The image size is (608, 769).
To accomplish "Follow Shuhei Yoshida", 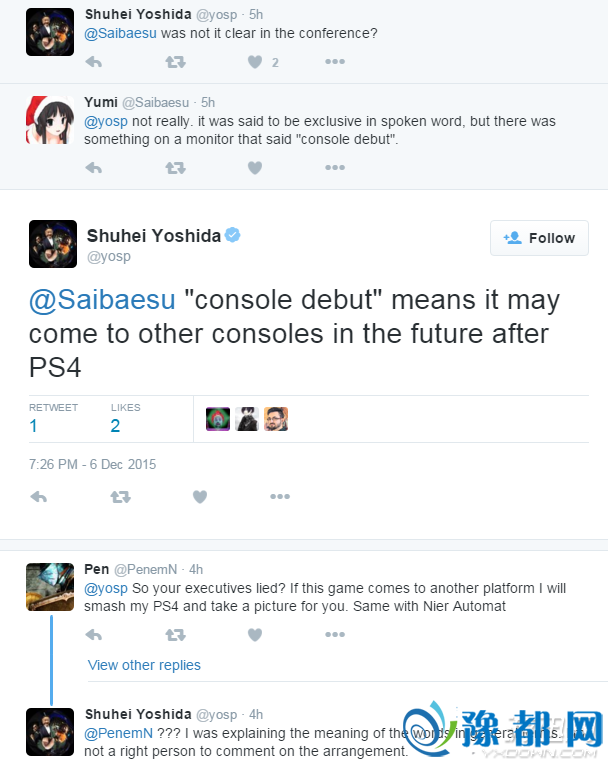I will click(539, 238).
